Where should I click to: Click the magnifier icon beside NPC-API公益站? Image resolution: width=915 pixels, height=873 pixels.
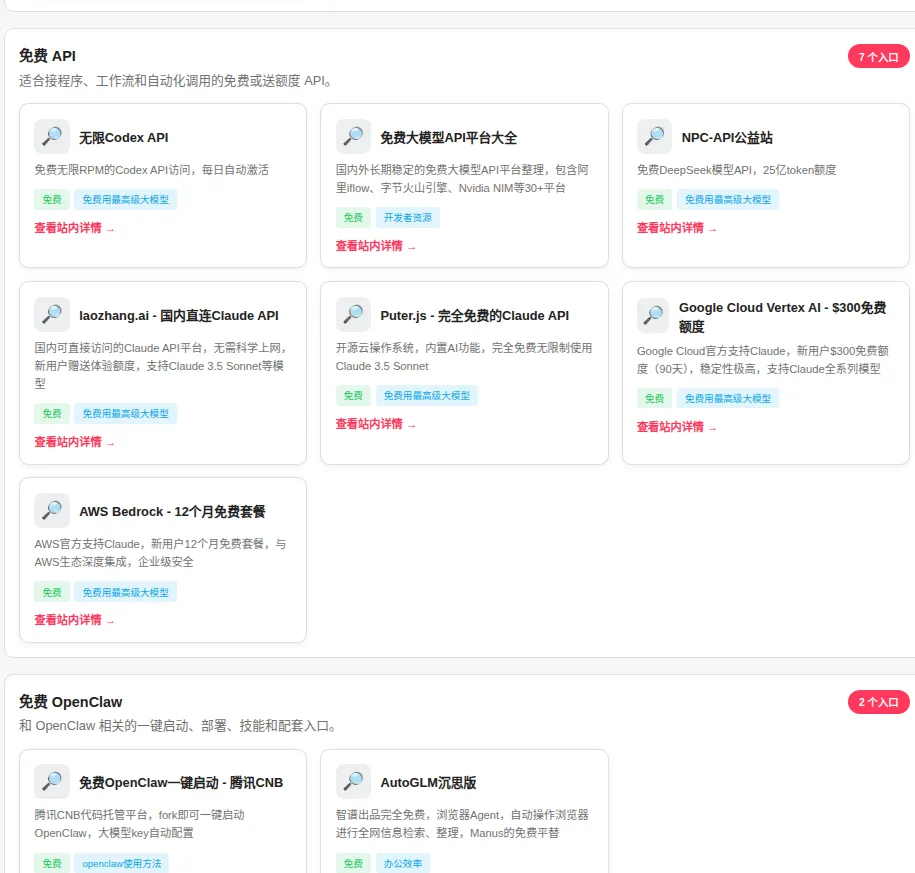654,137
